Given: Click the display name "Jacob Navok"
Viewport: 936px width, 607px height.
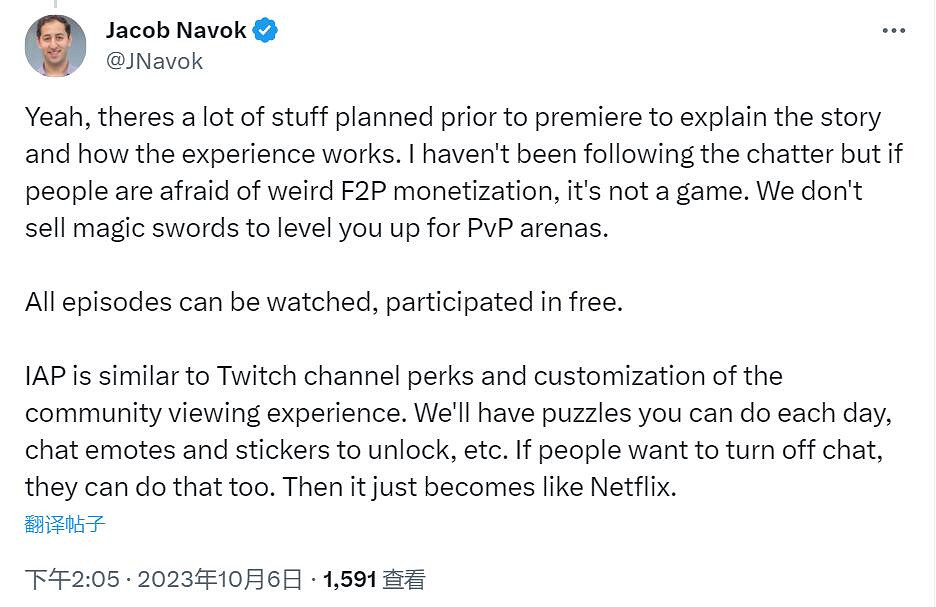Looking at the screenshot, I should 176,31.
